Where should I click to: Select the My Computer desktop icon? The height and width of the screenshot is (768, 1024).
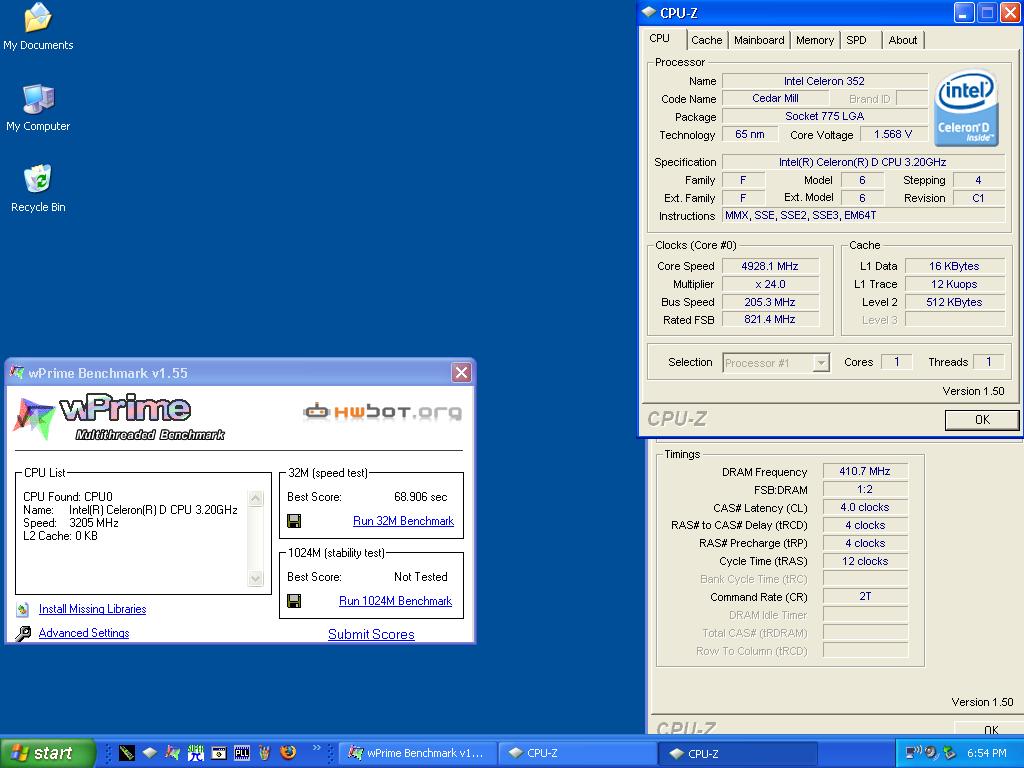[38, 108]
